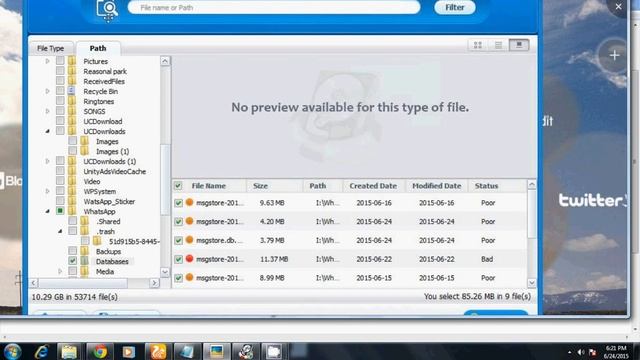
Task: Click the Video folder icon
Action: pyautogui.click(x=72, y=181)
